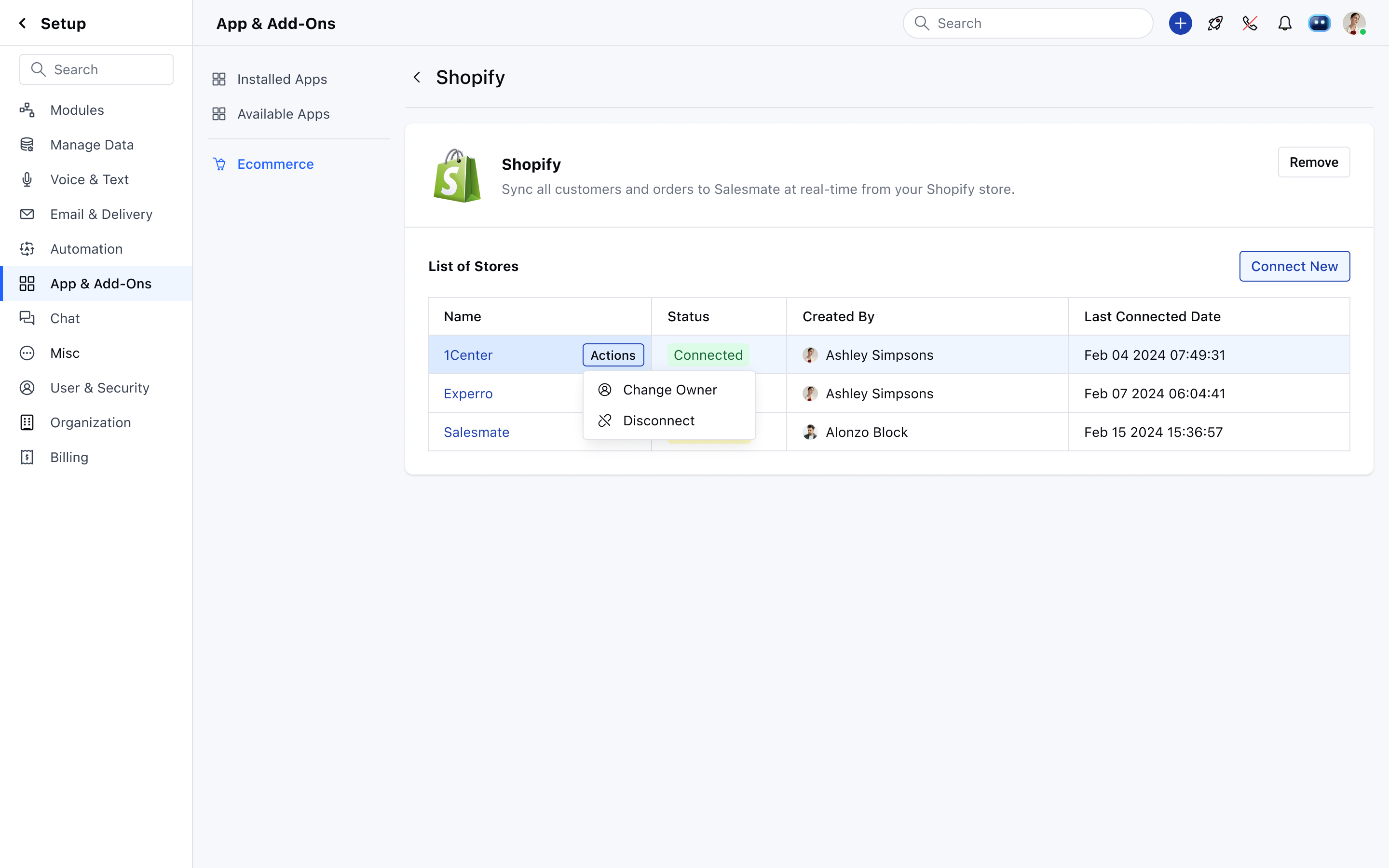Viewport: 1389px width, 868px height.
Task: Remove the Shopify app
Action: [1313, 162]
